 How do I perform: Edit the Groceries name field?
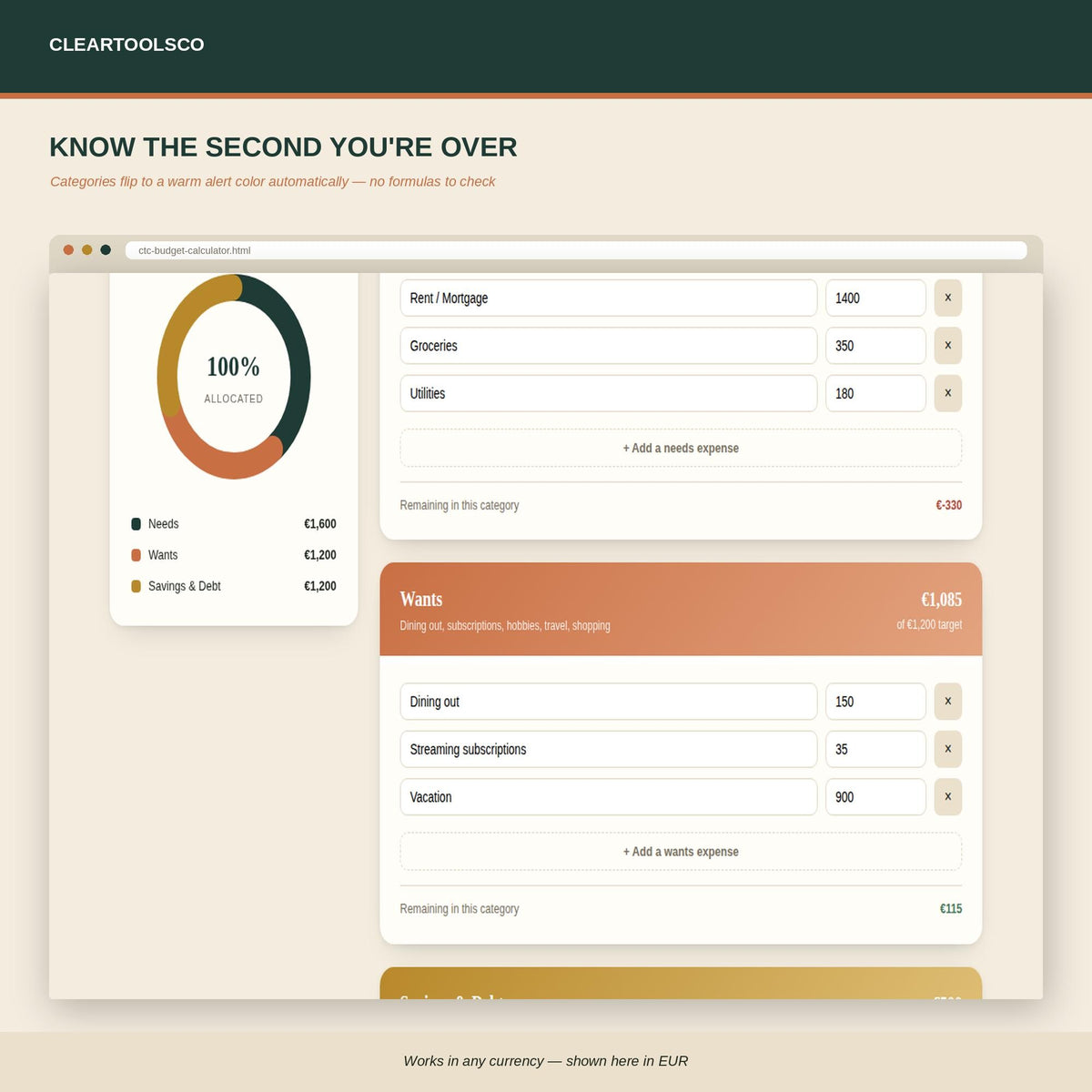[x=609, y=346]
